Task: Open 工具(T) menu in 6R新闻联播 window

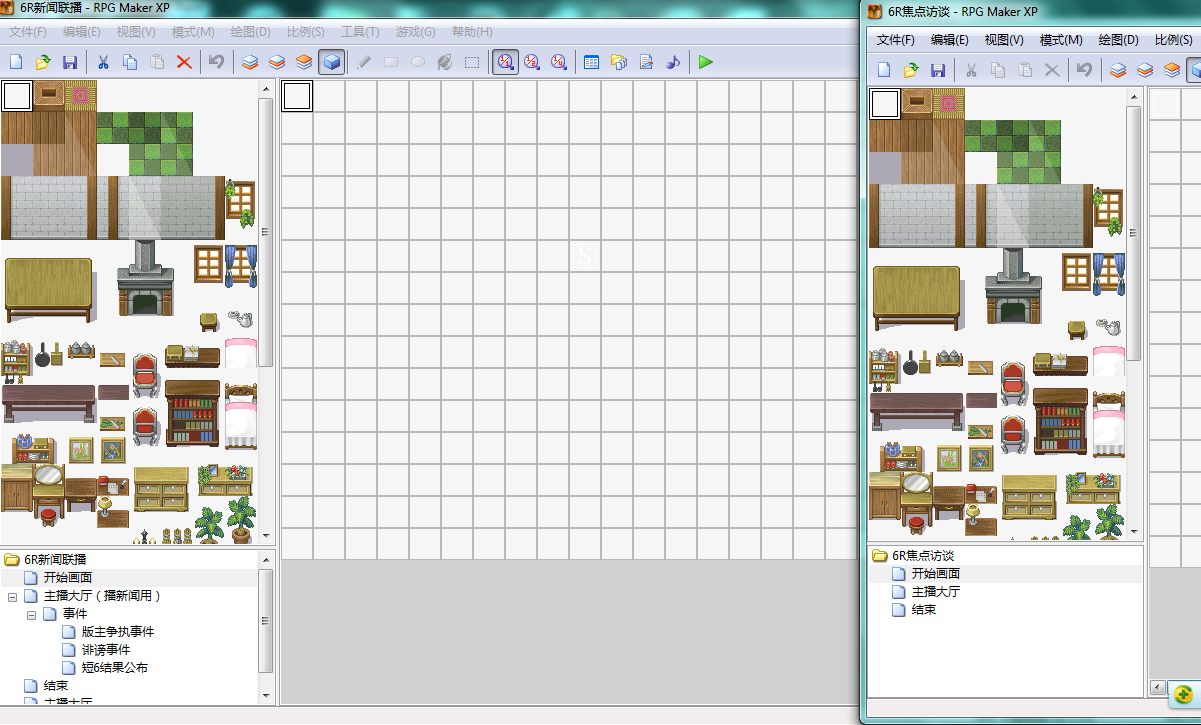Action: (x=360, y=32)
